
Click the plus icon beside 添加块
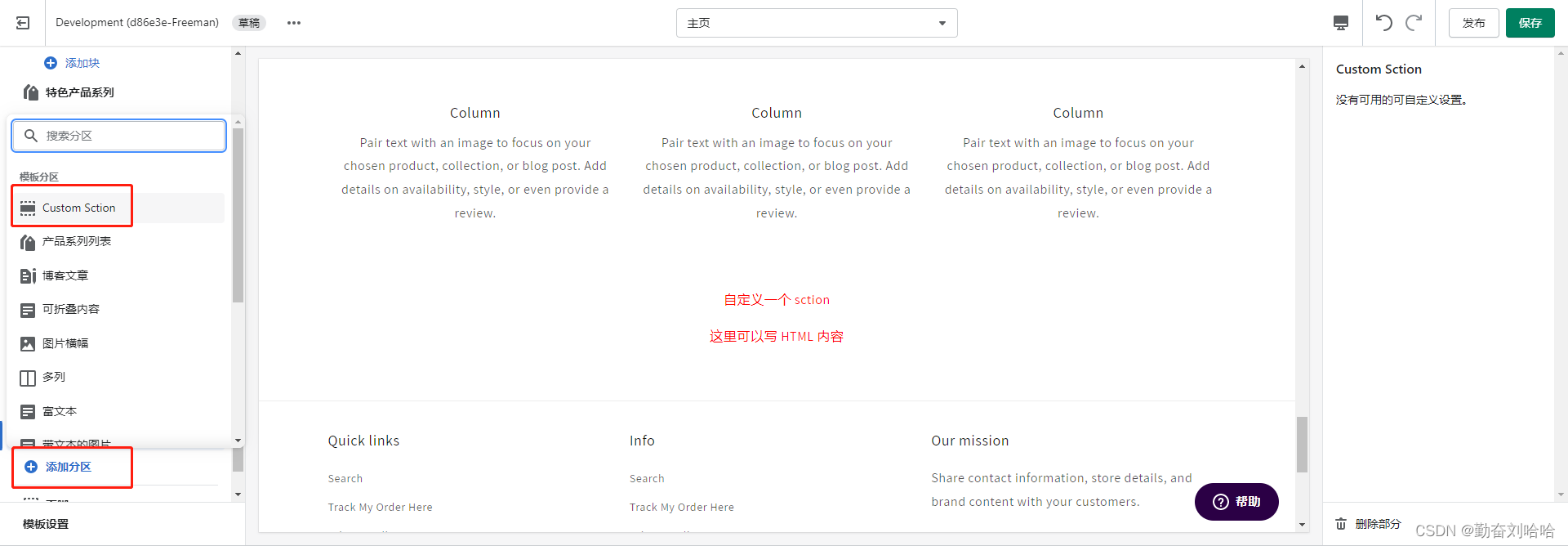point(51,63)
